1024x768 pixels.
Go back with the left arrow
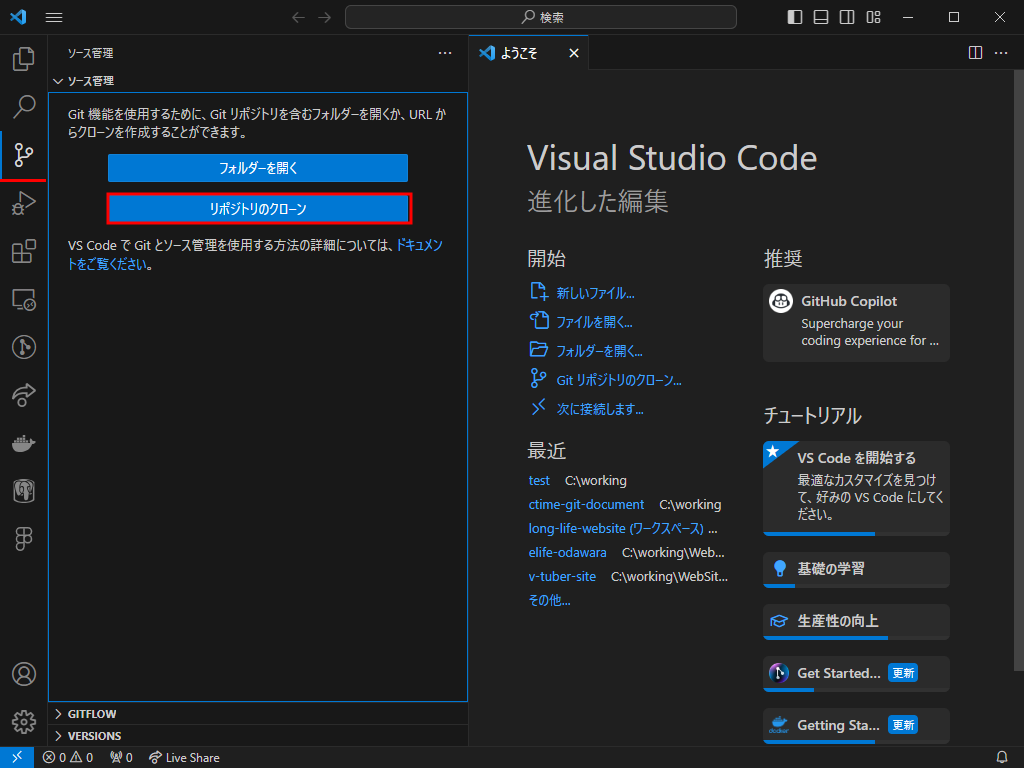point(298,18)
